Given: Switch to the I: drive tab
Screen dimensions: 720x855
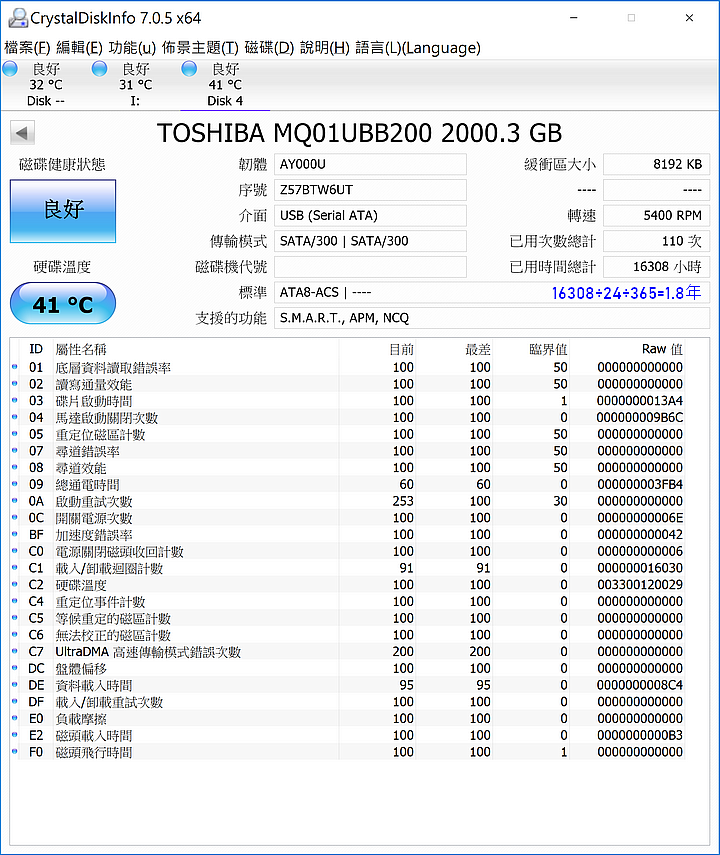Looking at the screenshot, I should point(135,85).
